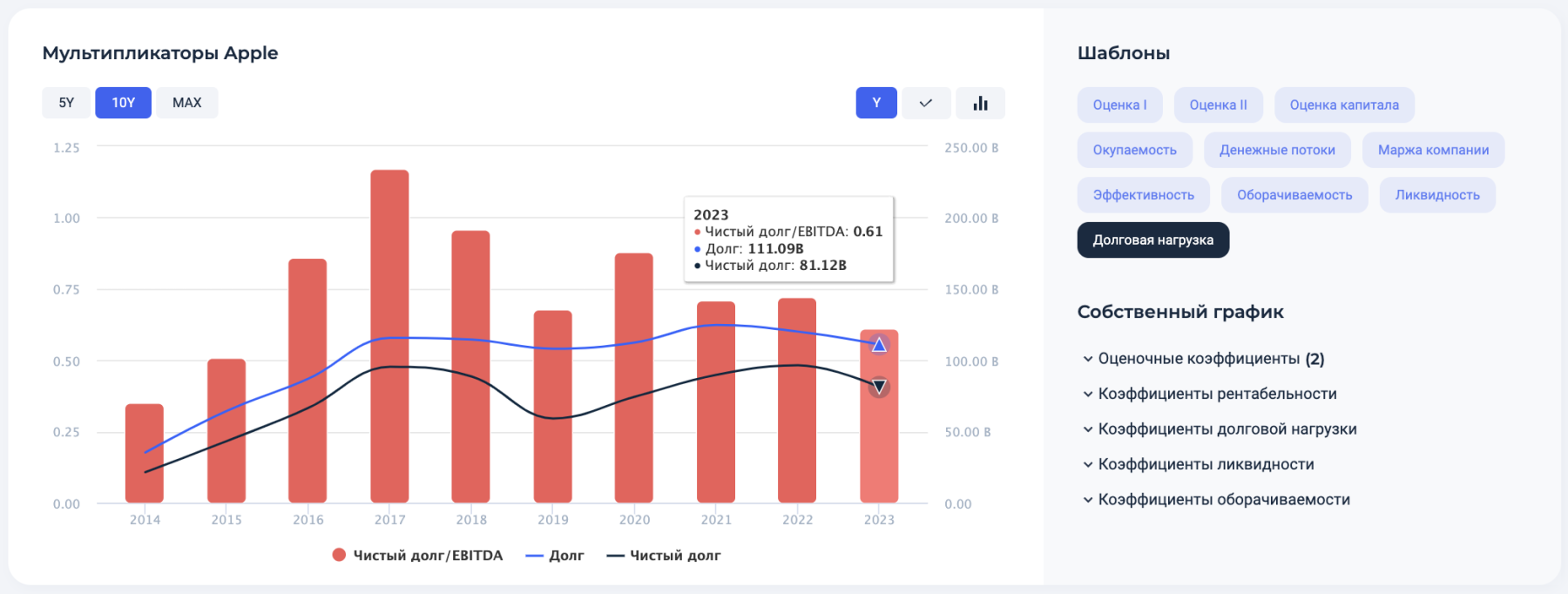Open the checkmark period dropdown
This screenshot has width=1568, height=594.
(x=925, y=103)
